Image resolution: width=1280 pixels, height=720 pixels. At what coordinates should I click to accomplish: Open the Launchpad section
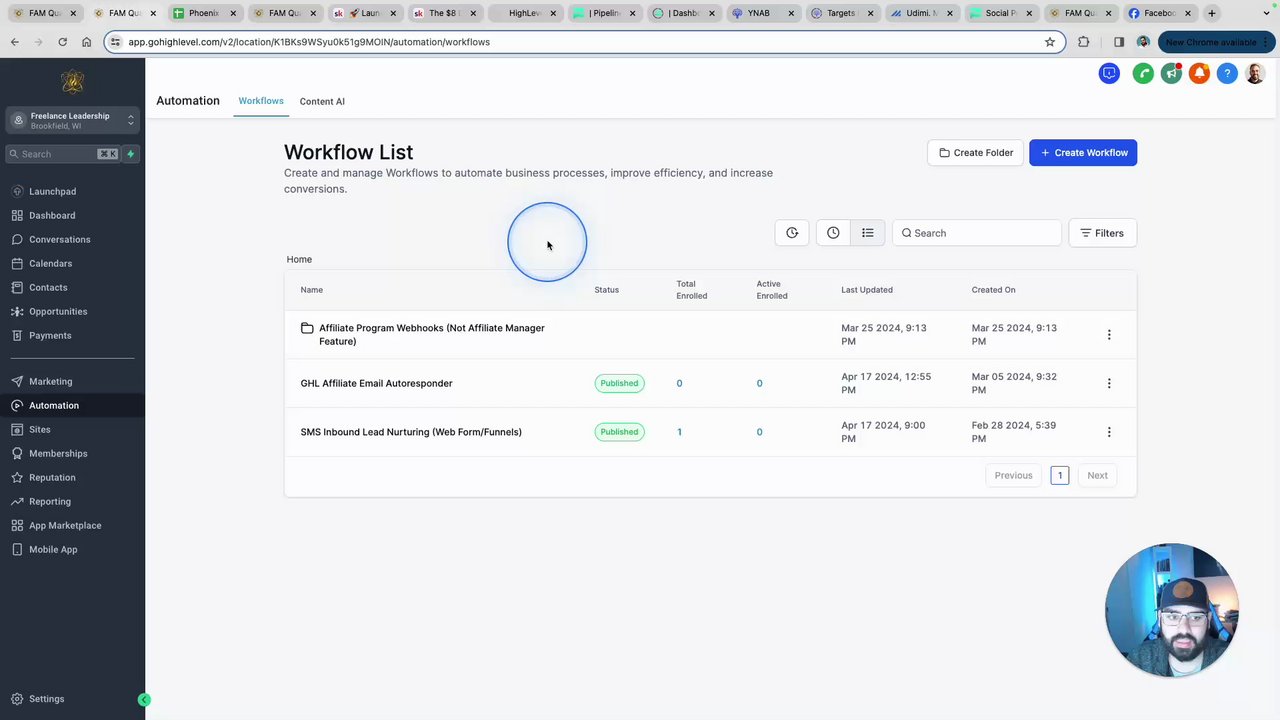pos(52,191)
